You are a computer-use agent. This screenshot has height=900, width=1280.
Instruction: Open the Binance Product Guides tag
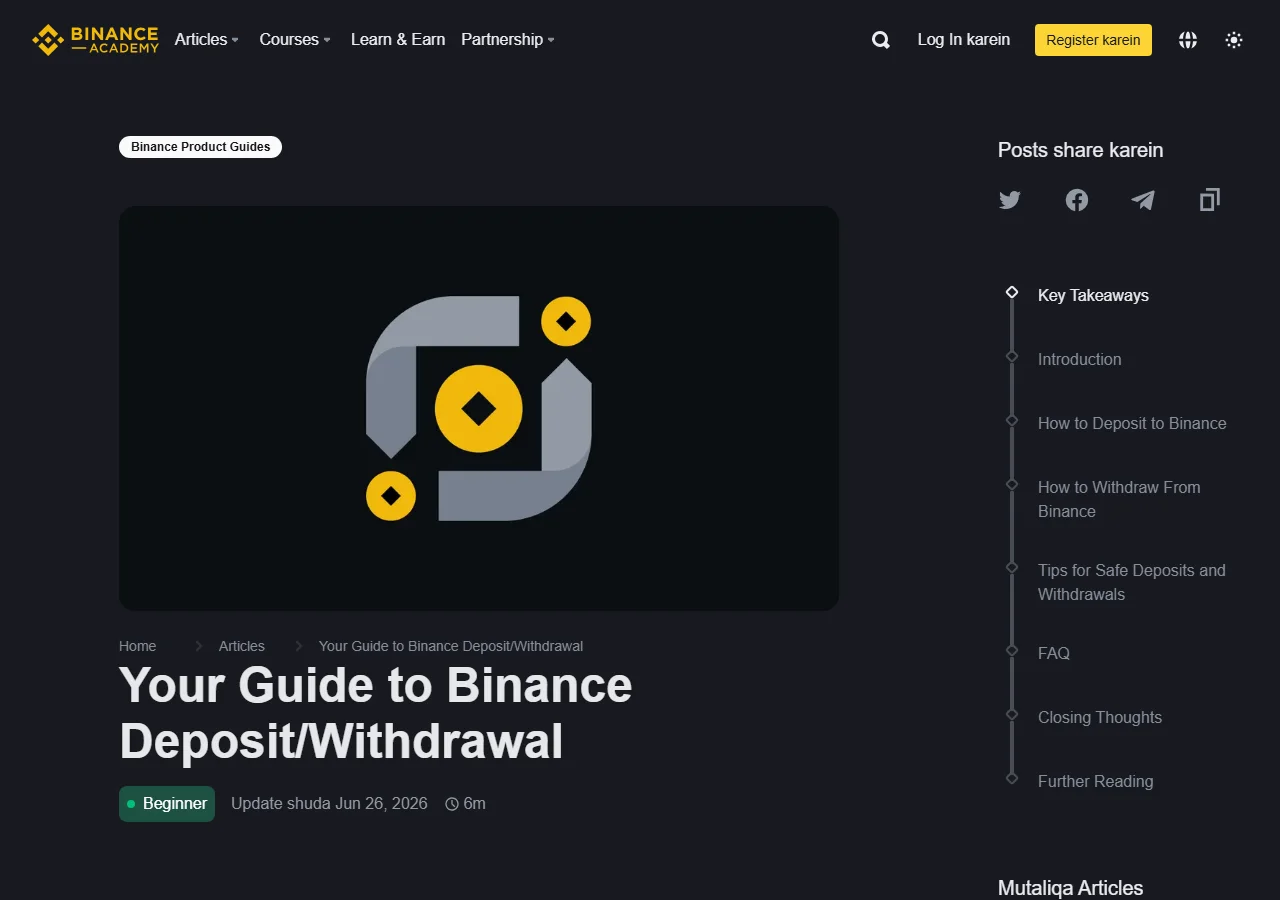(201, 147)
